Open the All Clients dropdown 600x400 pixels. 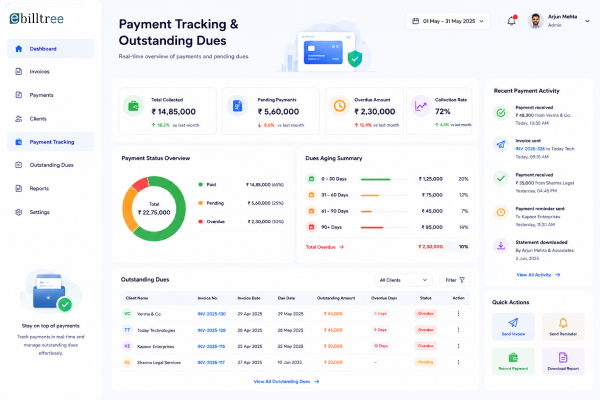403,280
